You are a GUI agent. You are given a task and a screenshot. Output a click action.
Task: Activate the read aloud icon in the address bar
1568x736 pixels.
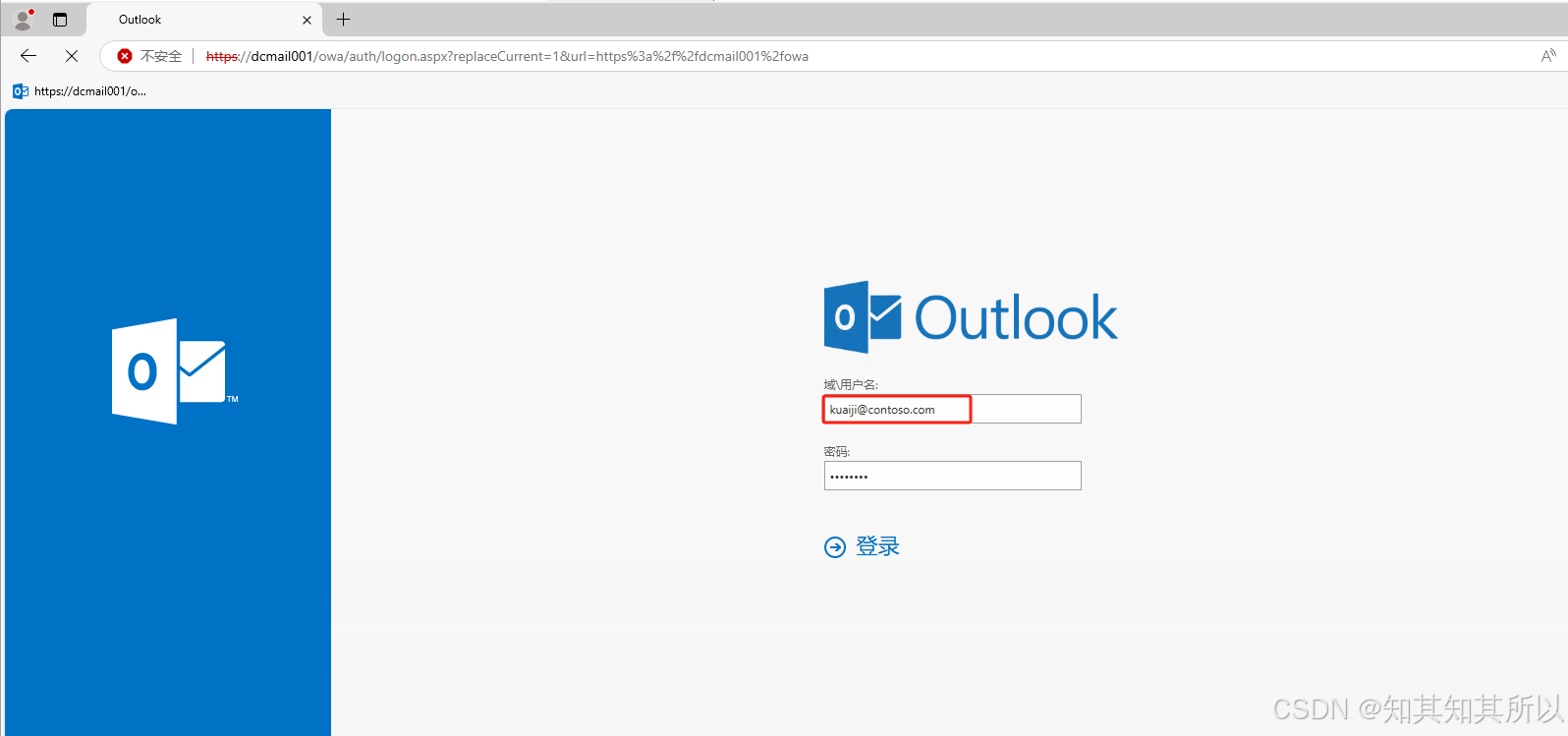point(1548,56)
